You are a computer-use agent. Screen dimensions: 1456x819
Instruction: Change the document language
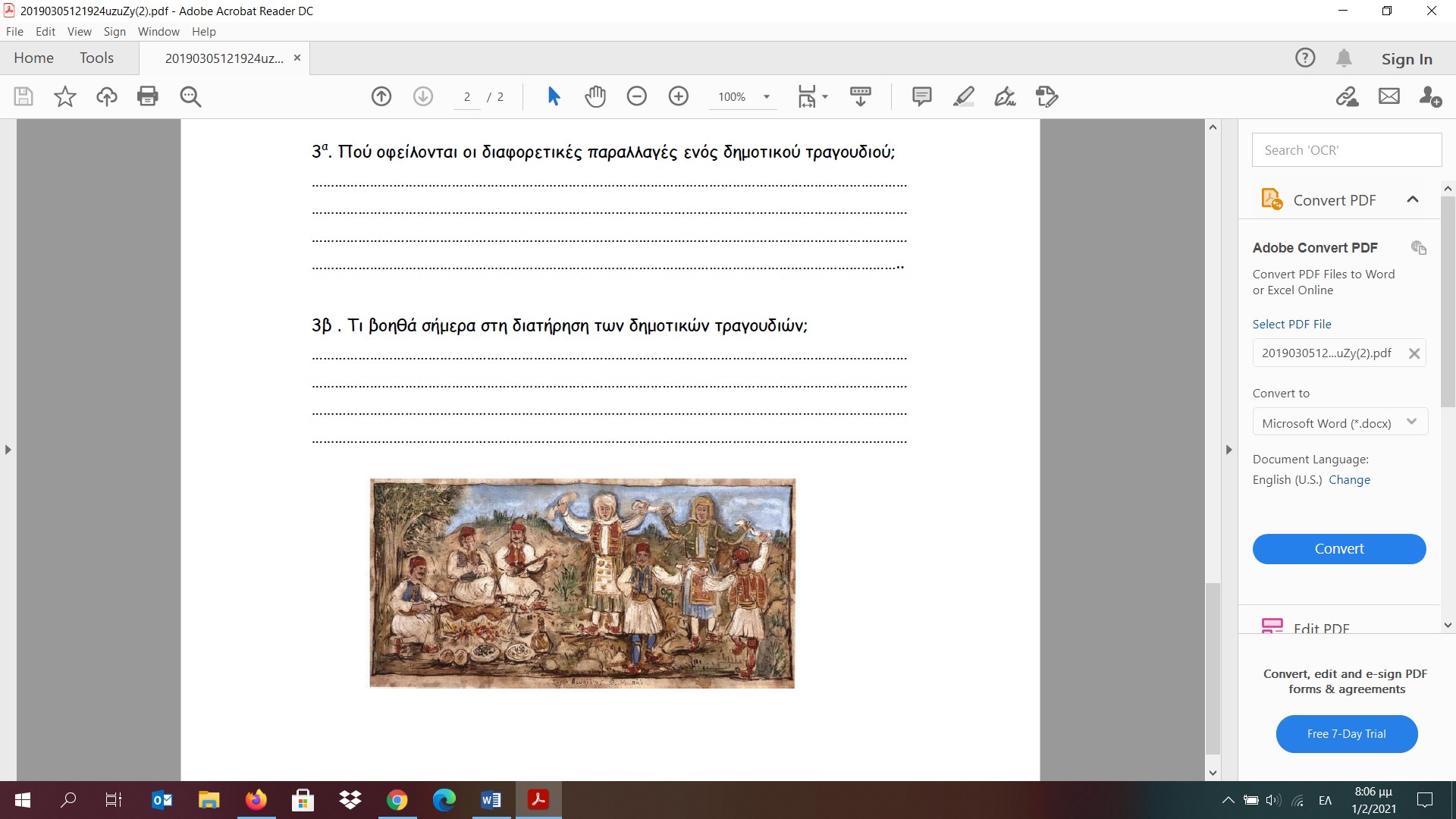coord(1349,480)
